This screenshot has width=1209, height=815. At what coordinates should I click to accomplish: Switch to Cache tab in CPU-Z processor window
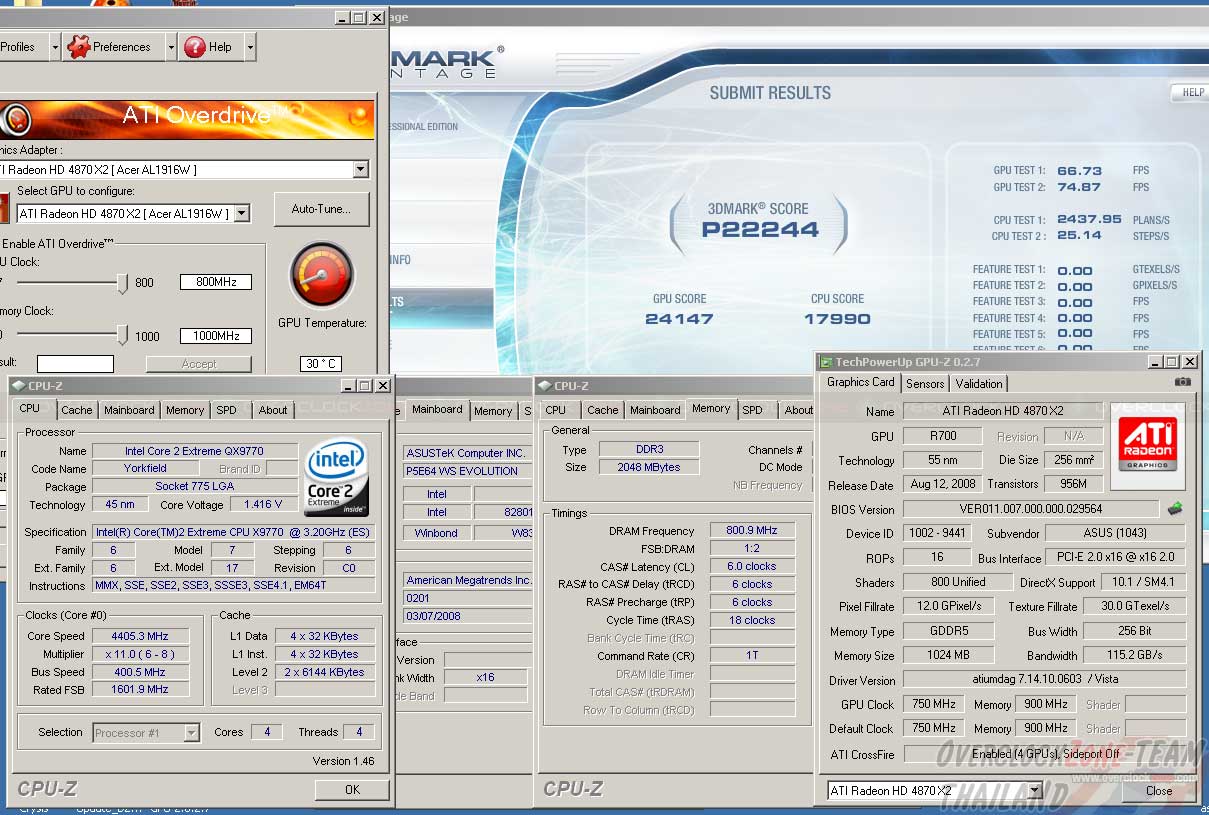pyautogui.click(x=76, y=410)
